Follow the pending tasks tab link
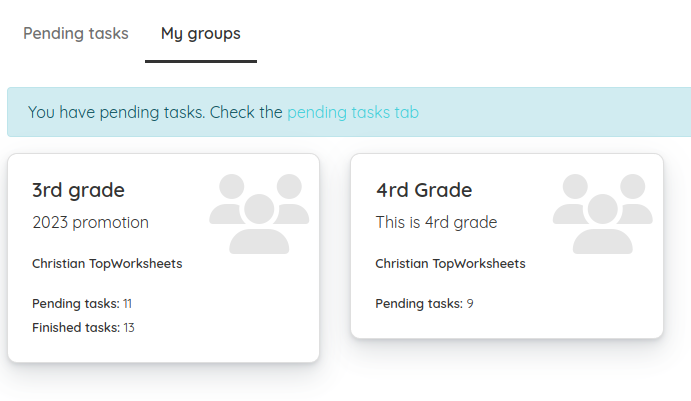 353,112
